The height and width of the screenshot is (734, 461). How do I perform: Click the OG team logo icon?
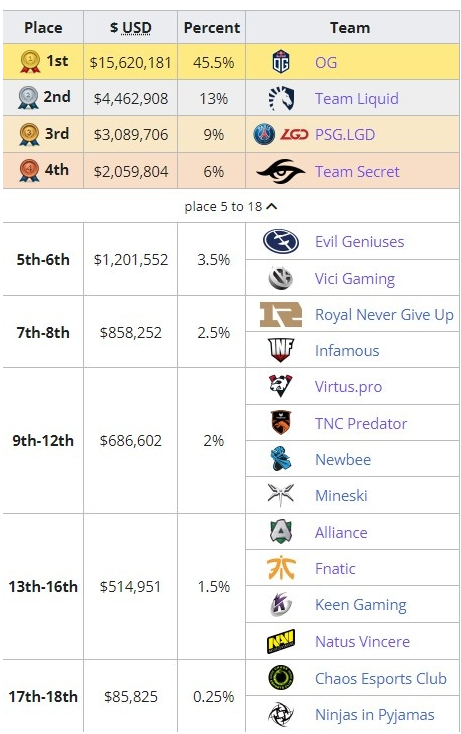(281, 62)
